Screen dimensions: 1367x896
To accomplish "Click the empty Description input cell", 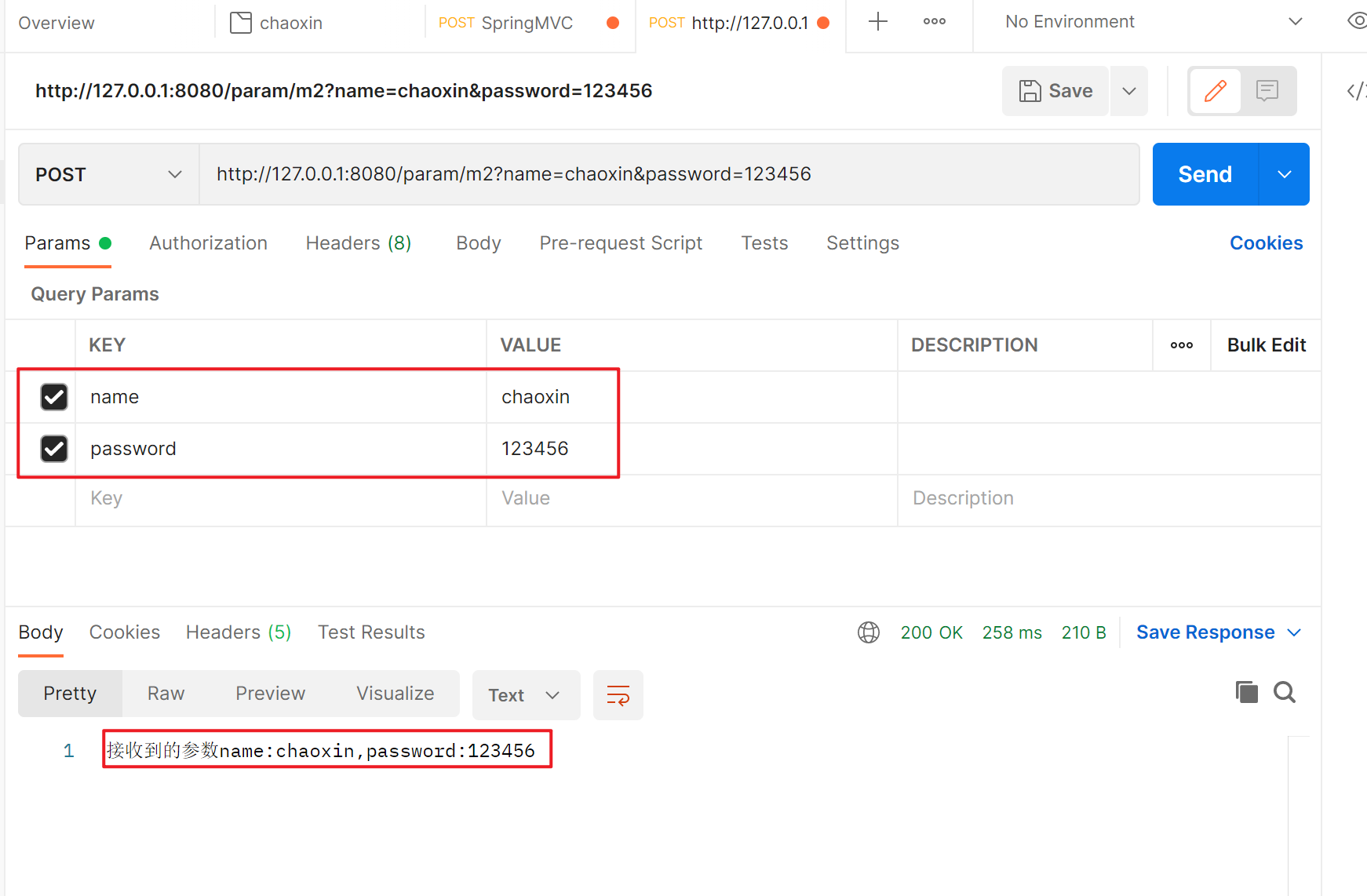I will pos(1109,499).
